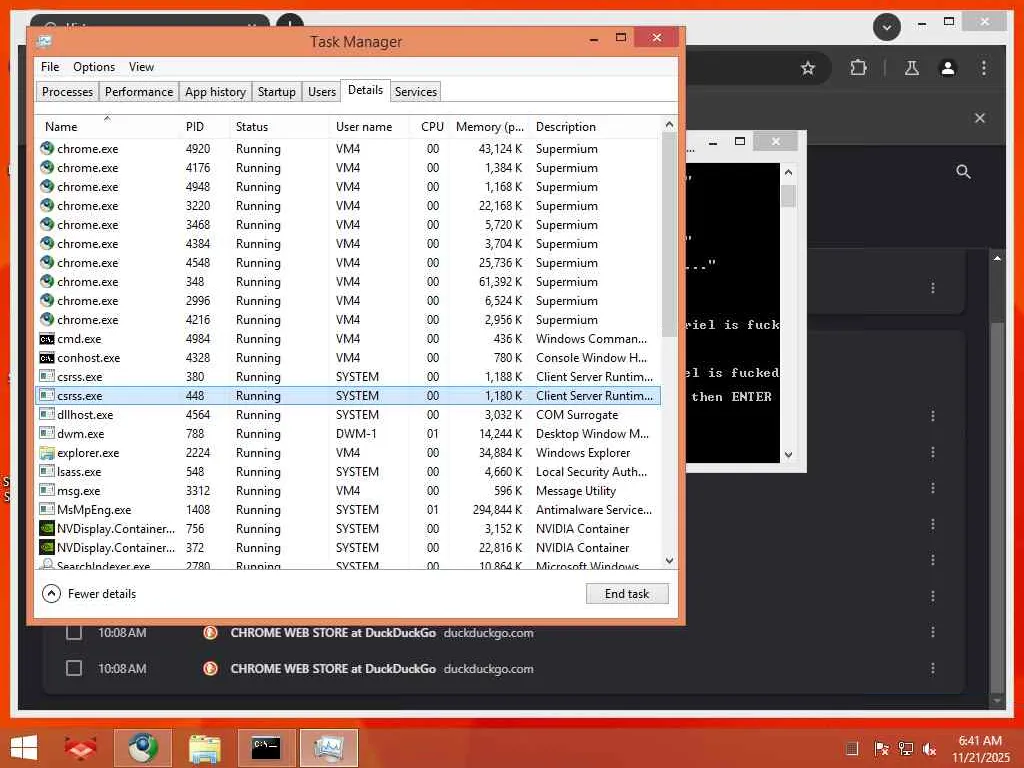This screenshot has height=768, width=1024.
Task: Switch to the Processes tab
Action: point(67,91)
